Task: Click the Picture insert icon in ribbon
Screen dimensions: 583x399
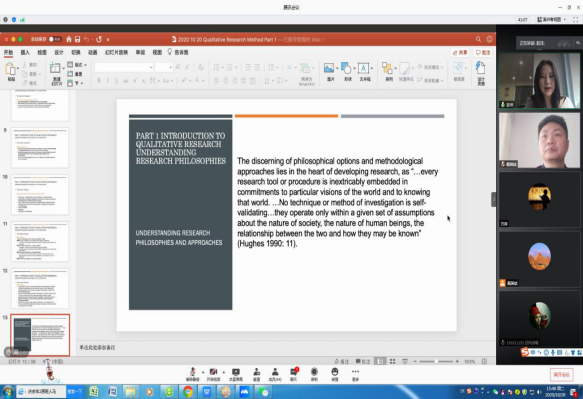Action: point(329,72)
